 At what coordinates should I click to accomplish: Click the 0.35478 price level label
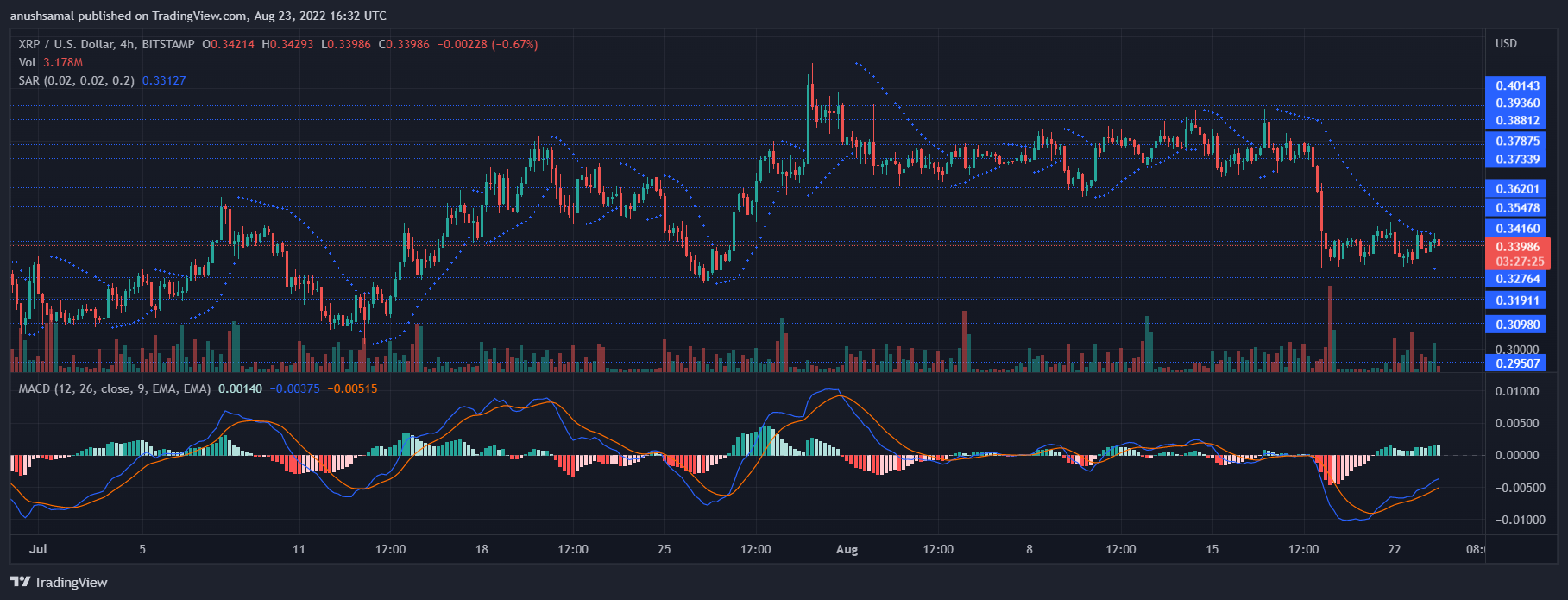pos(1515,207)
